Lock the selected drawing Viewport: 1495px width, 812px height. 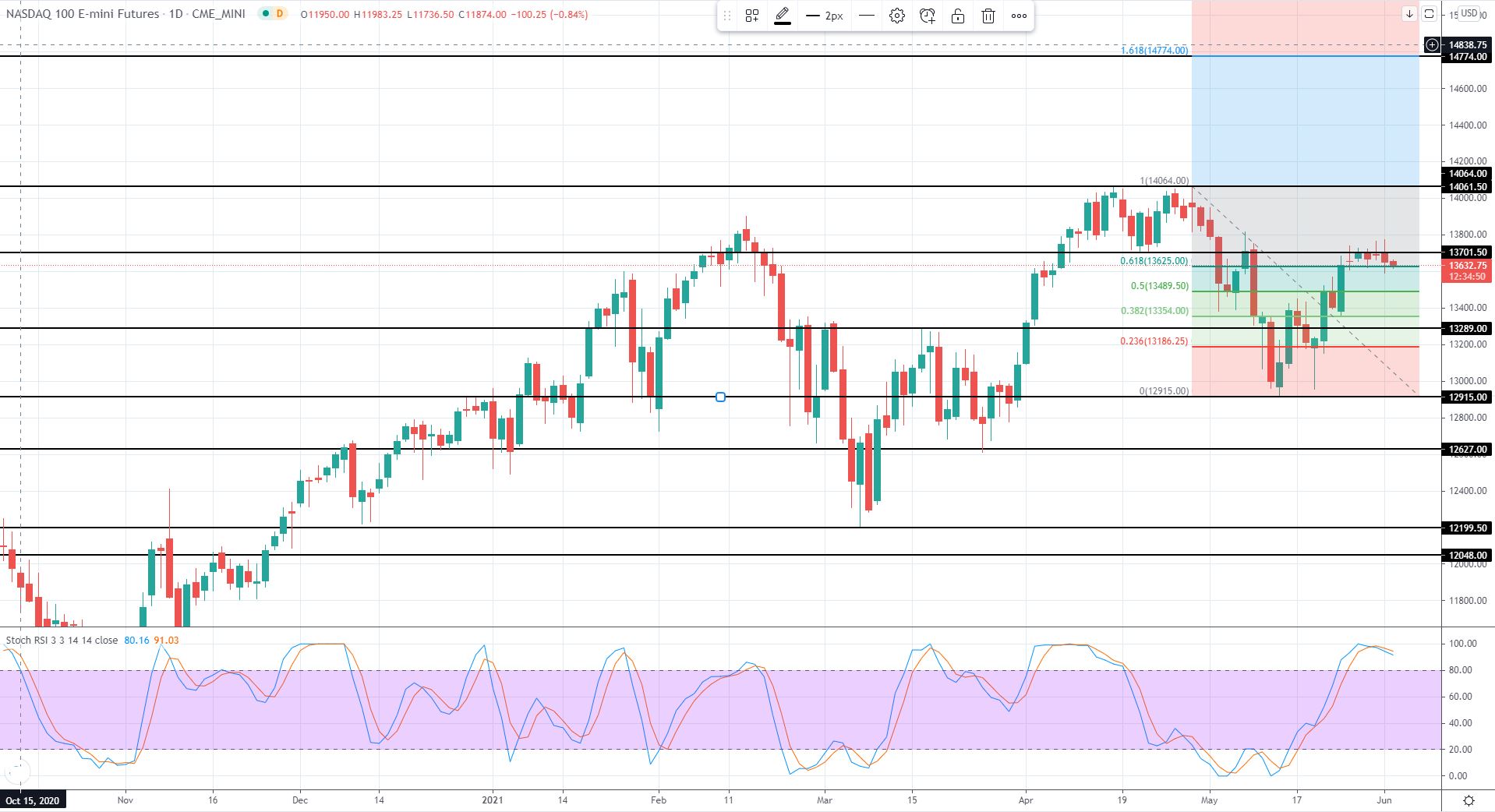pos(958,16)
